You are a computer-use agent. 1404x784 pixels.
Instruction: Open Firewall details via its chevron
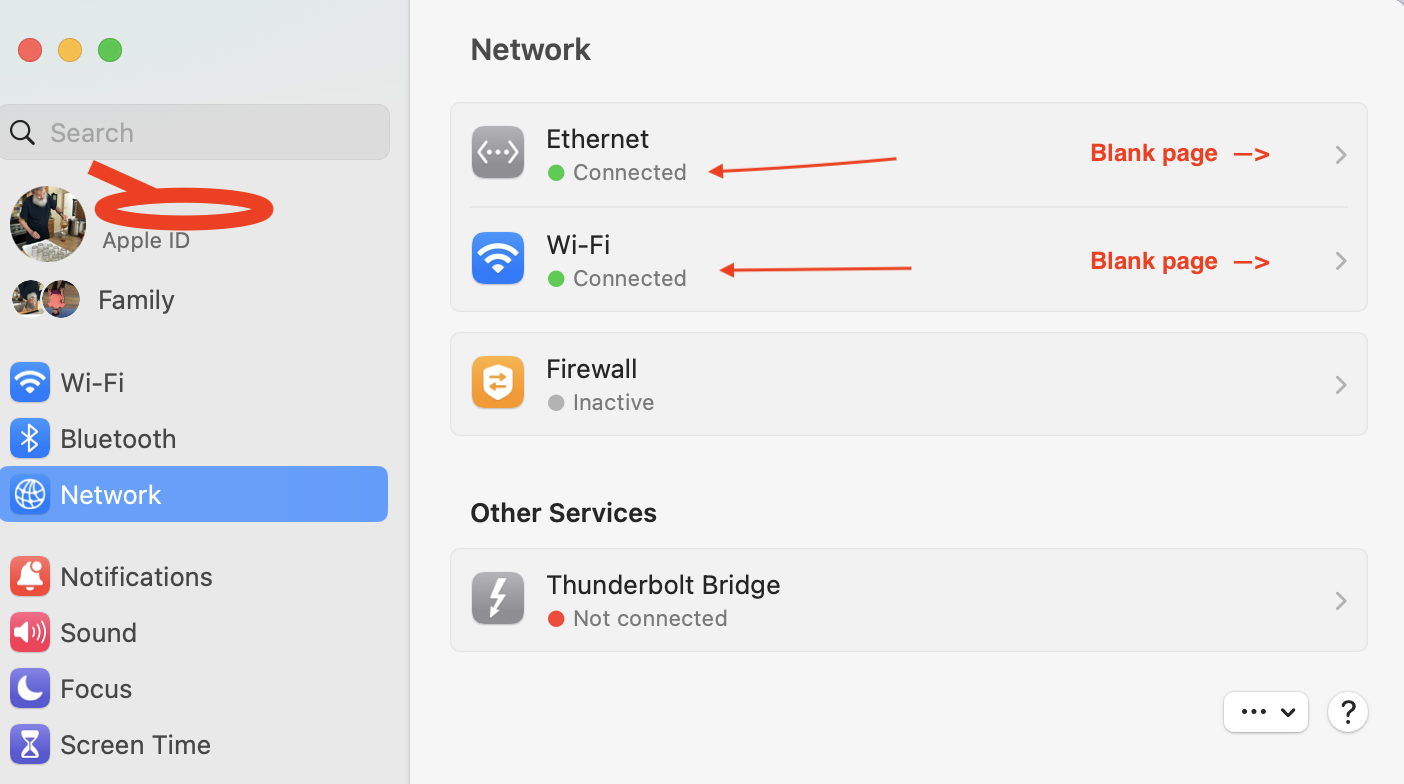click(x=1341, y=385)
